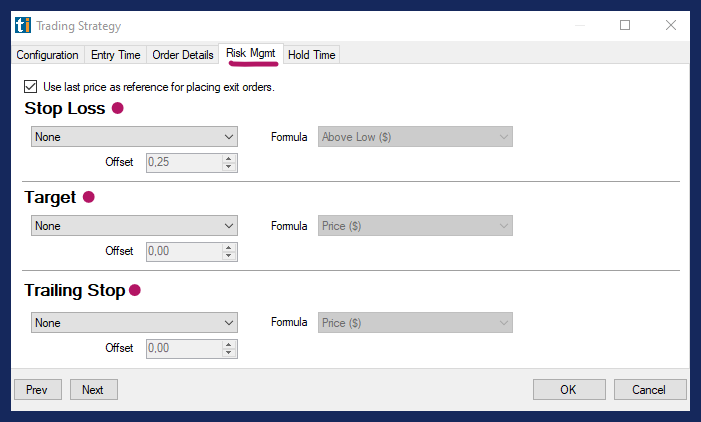Image resolution: width=701 pixels, height=422 pixels.
Task: Expand the Target type dropdown
Action: tap(134, 226)
